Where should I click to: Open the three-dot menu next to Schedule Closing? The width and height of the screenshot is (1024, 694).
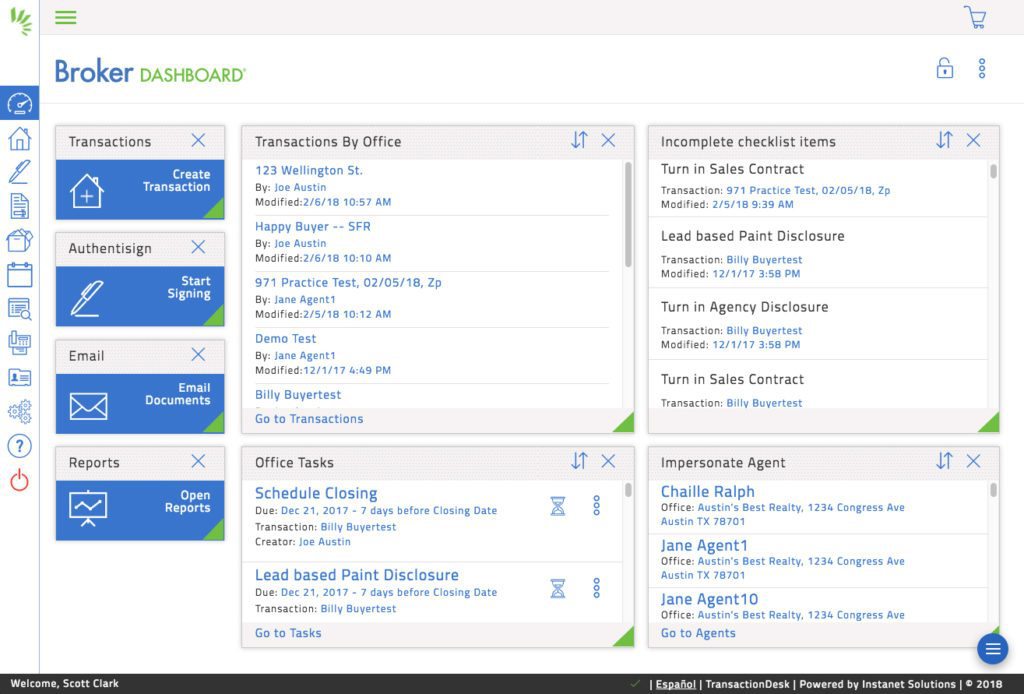(x=596, y=506)
